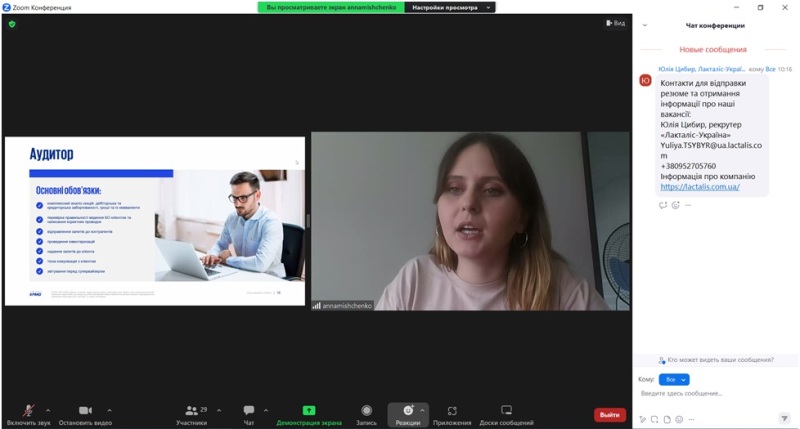Click the Zoom logo in title bar

[x=7, y=8]
